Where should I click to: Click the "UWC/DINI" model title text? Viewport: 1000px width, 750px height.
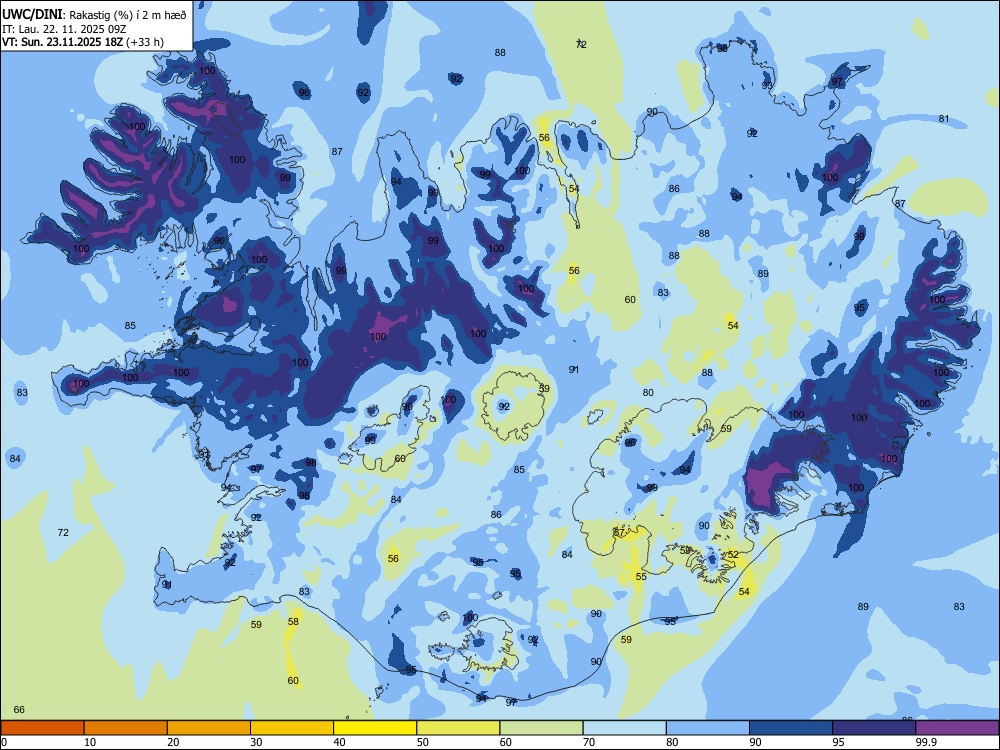pyautogui.click(x=31, y=15)
